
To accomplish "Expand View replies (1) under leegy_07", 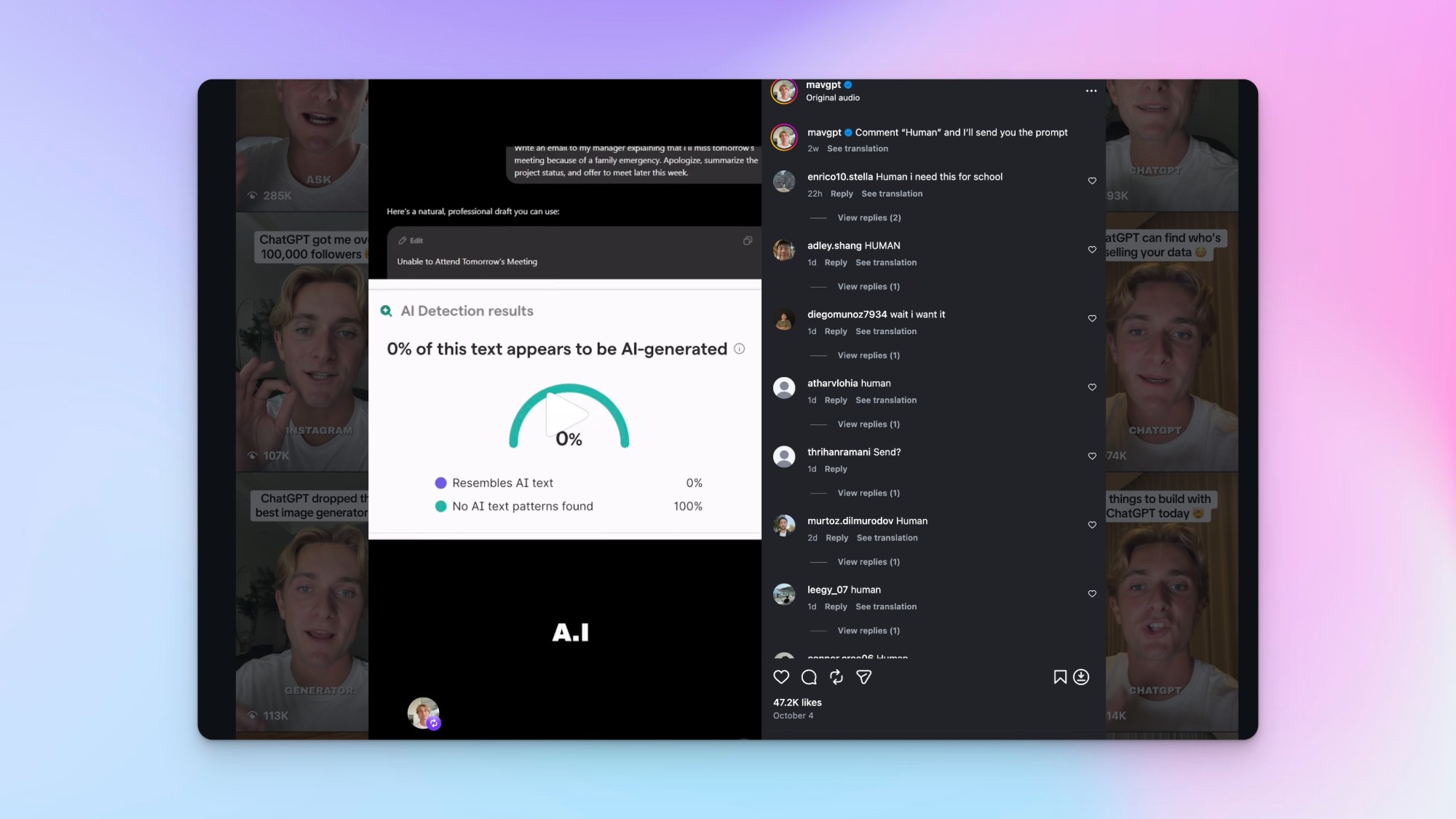I will click(x=869, y=630).
